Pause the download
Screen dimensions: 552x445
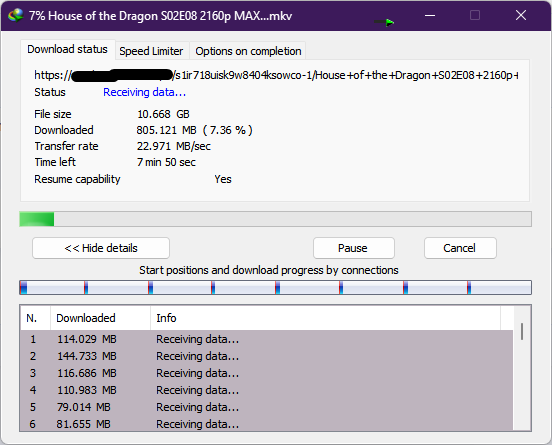tap(353, 248)
